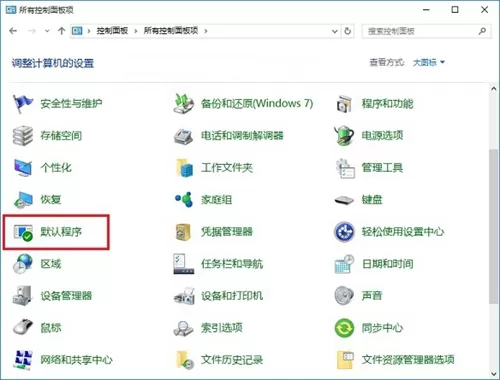The height and width of the screenshot is (380, 500).
Task: Go up one level with up arrow
Action: point(61,31)
